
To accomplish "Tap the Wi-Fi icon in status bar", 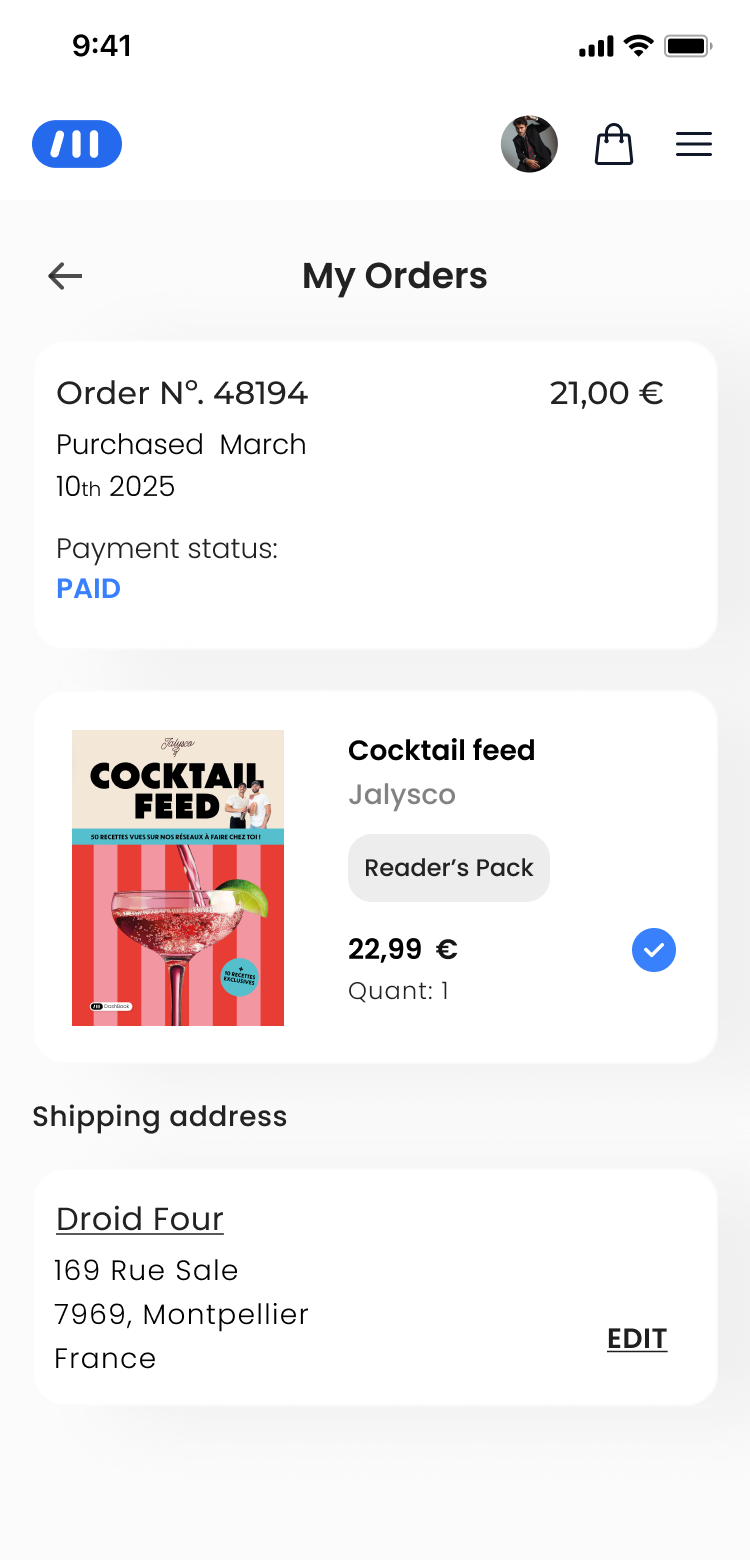I will (x=637, y=46).
